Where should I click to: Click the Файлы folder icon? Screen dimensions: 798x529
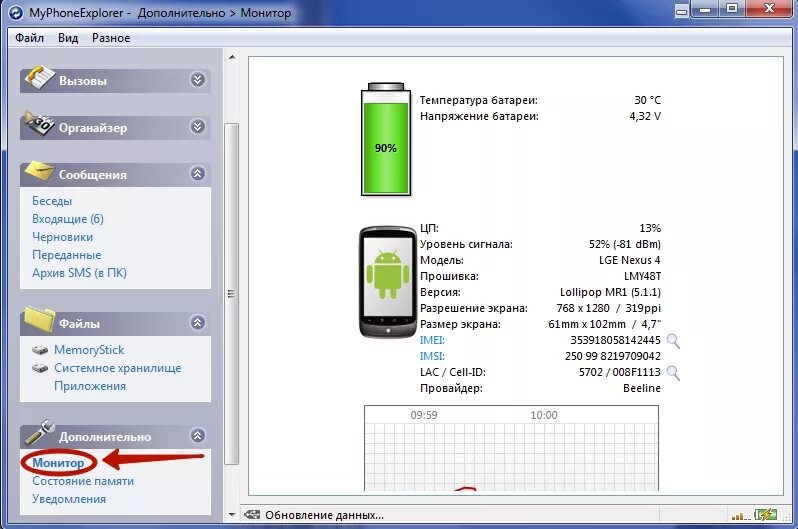tap(39, 319)
